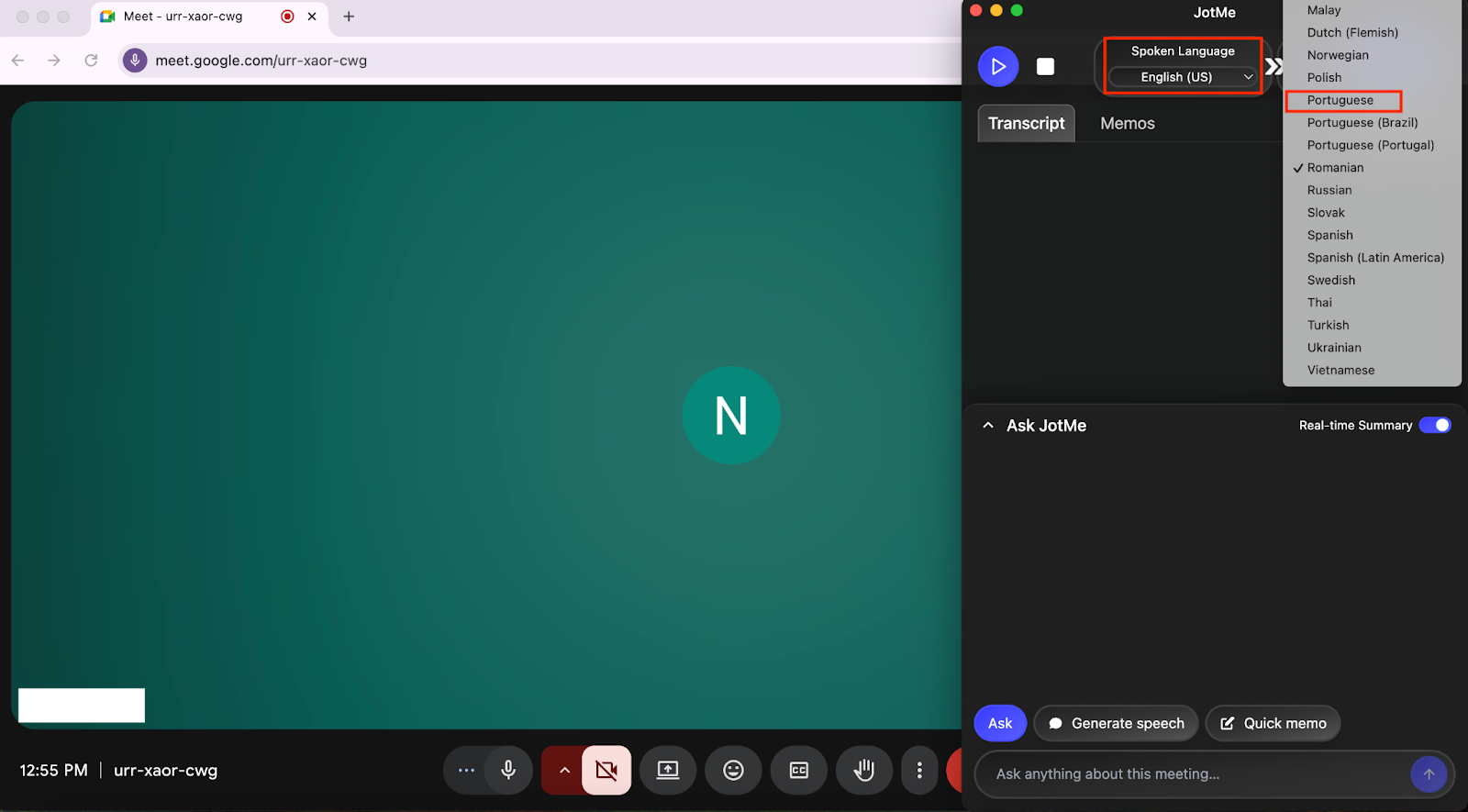
Task: Start JotMe recording with play button
Action: [998, 66]
